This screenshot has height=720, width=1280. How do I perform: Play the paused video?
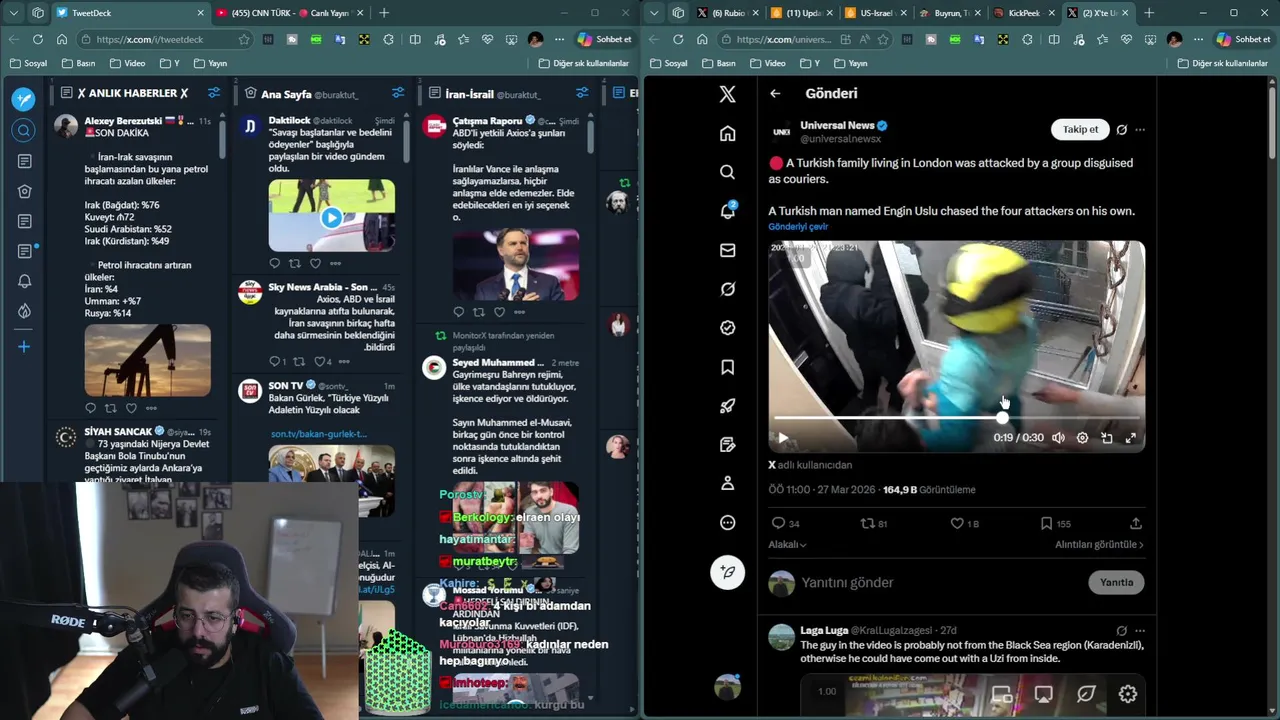click(x=783, y=438)
